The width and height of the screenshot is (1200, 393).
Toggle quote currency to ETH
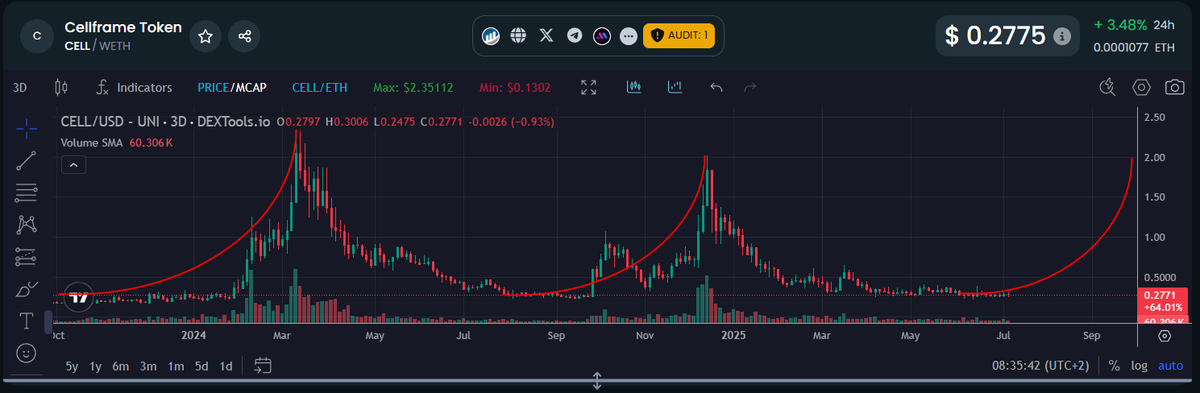[320, 87]
